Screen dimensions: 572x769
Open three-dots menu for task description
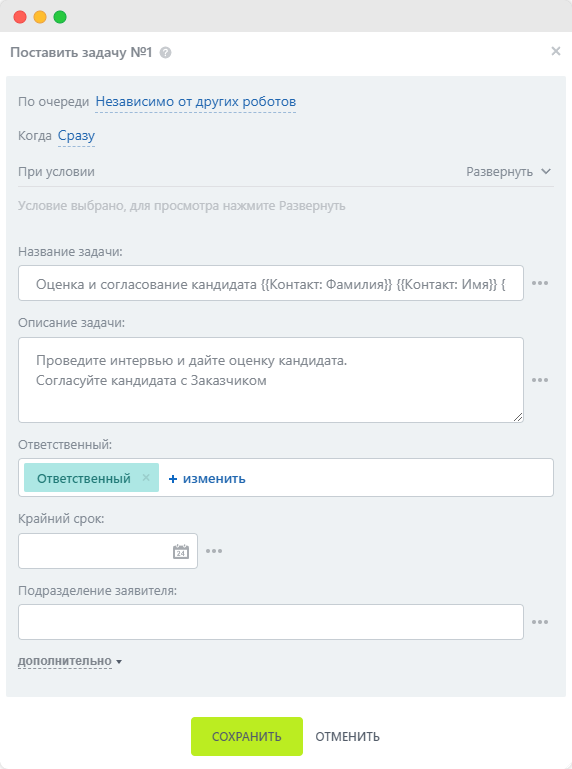(x=540, y=380)
